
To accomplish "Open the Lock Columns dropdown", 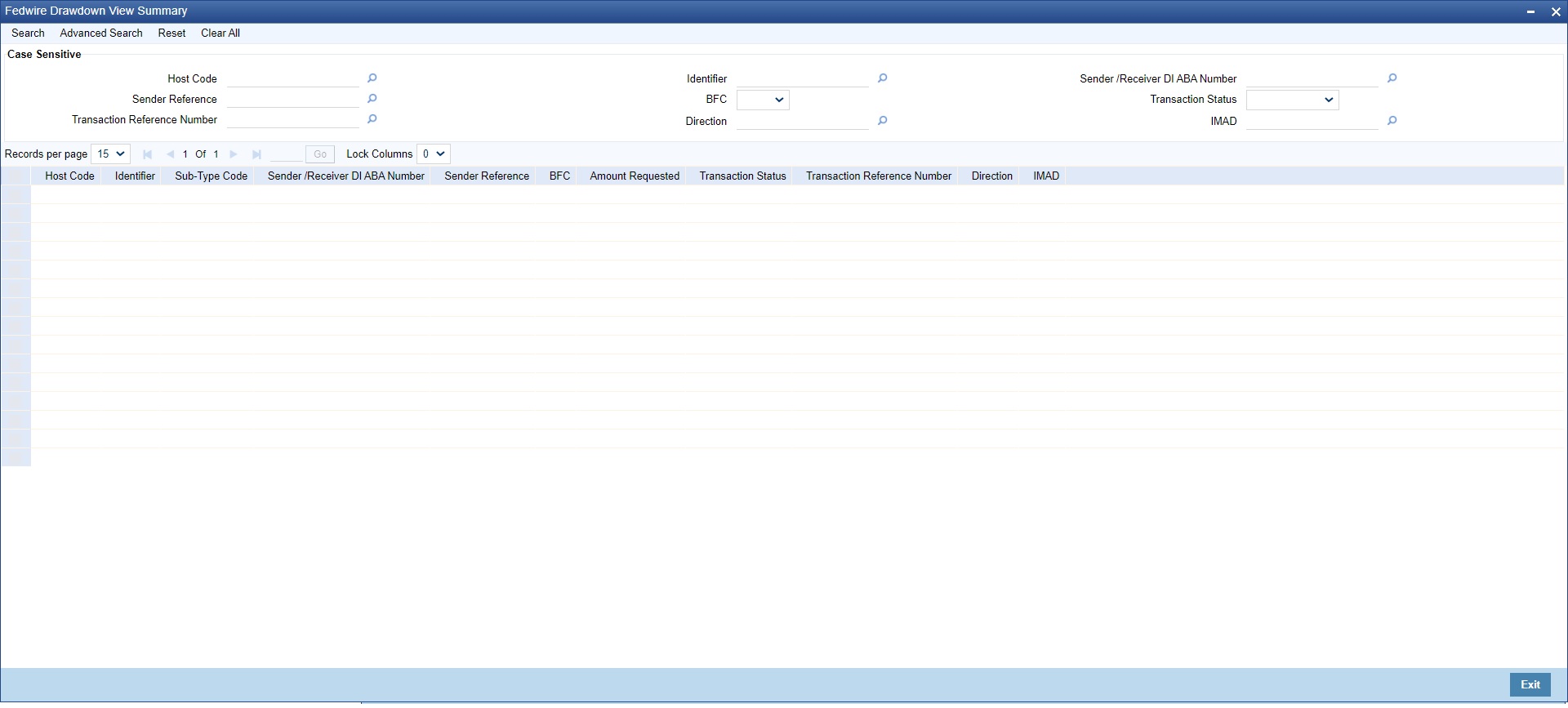I will coord(434,154).
